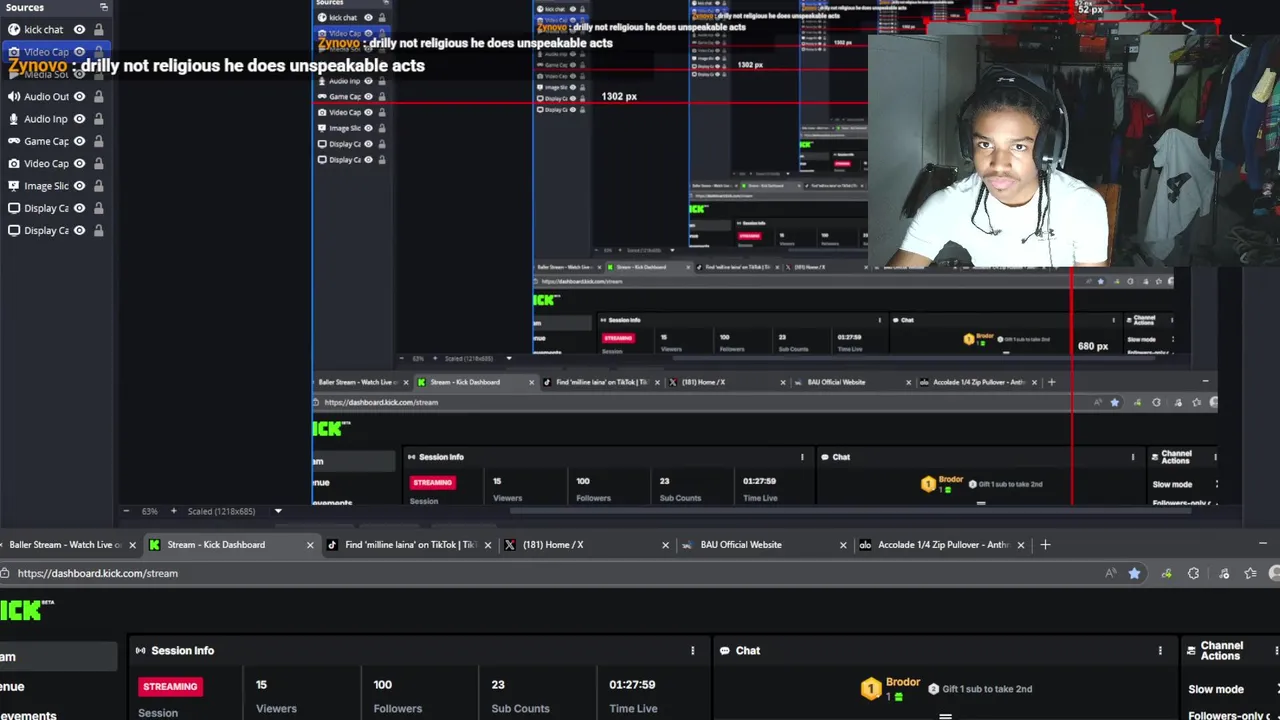Click the 01:27:59 Time Live value

coord(632,685)
